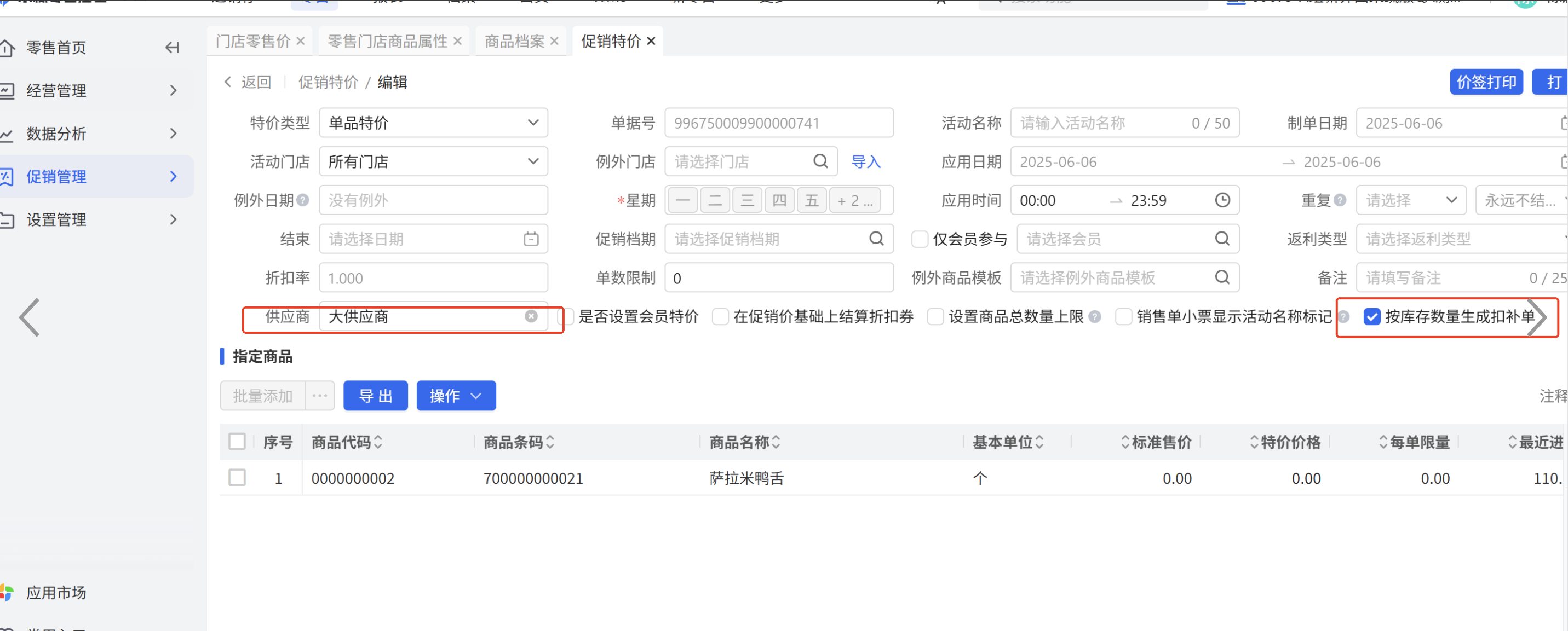1568x631 pixels.
Task: Sort by 特价价格 column
Action: click(x=1254, y=442)
